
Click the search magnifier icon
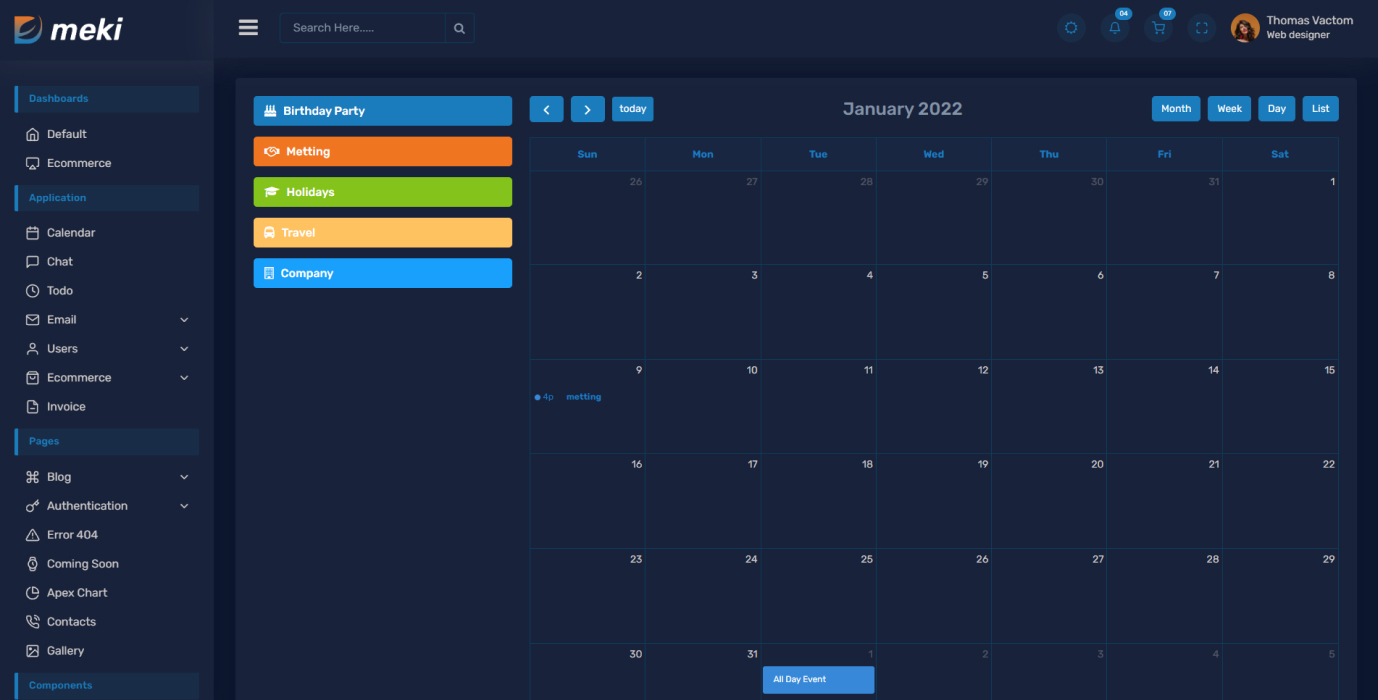tap(459, 27)
